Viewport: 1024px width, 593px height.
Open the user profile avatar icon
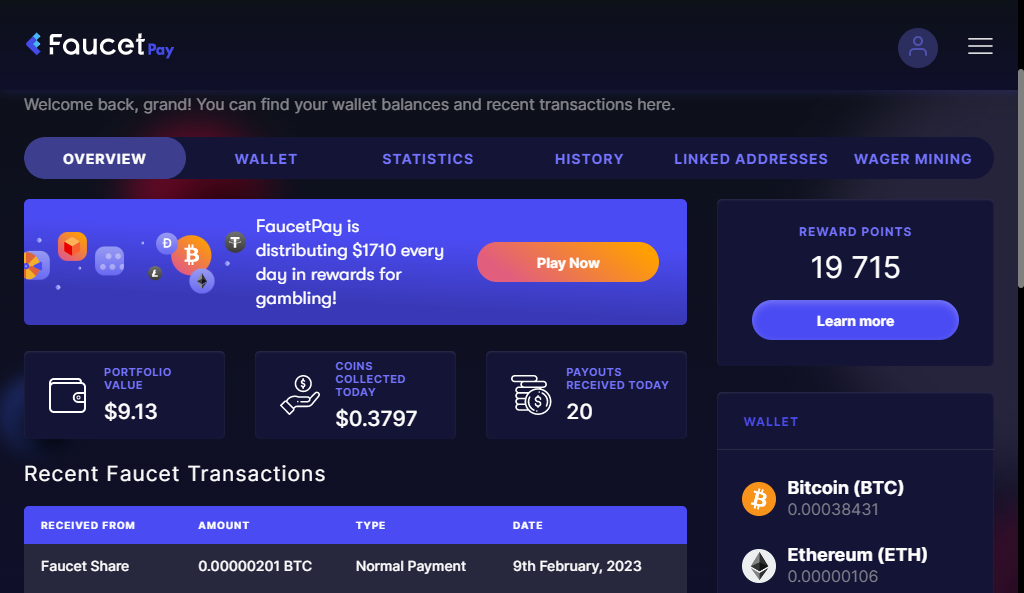(x=918, y=48)
